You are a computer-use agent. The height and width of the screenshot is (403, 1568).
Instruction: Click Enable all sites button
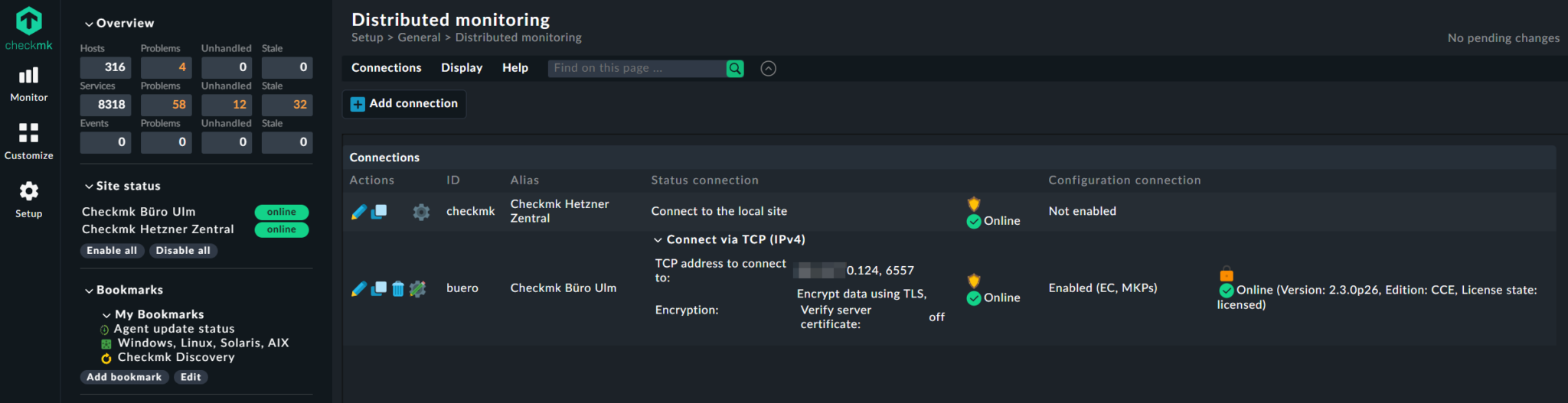pyautogui.click(x=112, y=251)
